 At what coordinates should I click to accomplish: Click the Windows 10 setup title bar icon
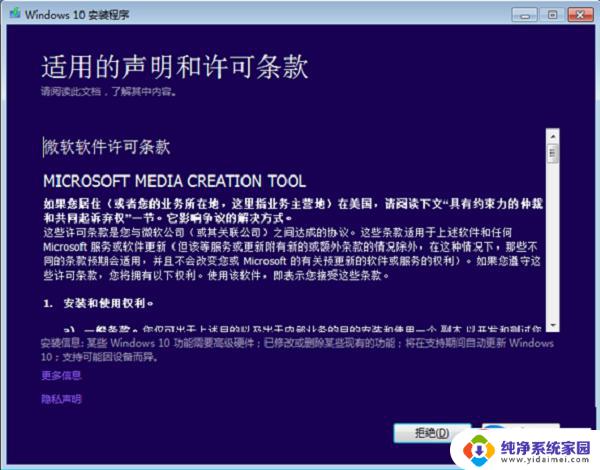coord(15,14)
